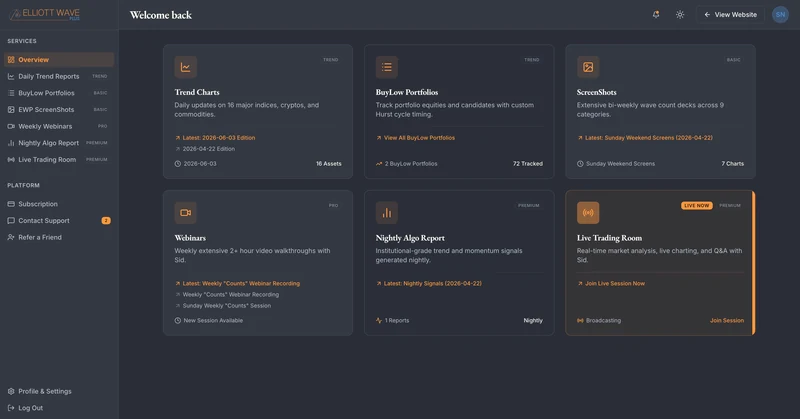The height and width of the screenshot is (419, 800).
Task: Click the notification bell icon
Action: pos(656,15)
